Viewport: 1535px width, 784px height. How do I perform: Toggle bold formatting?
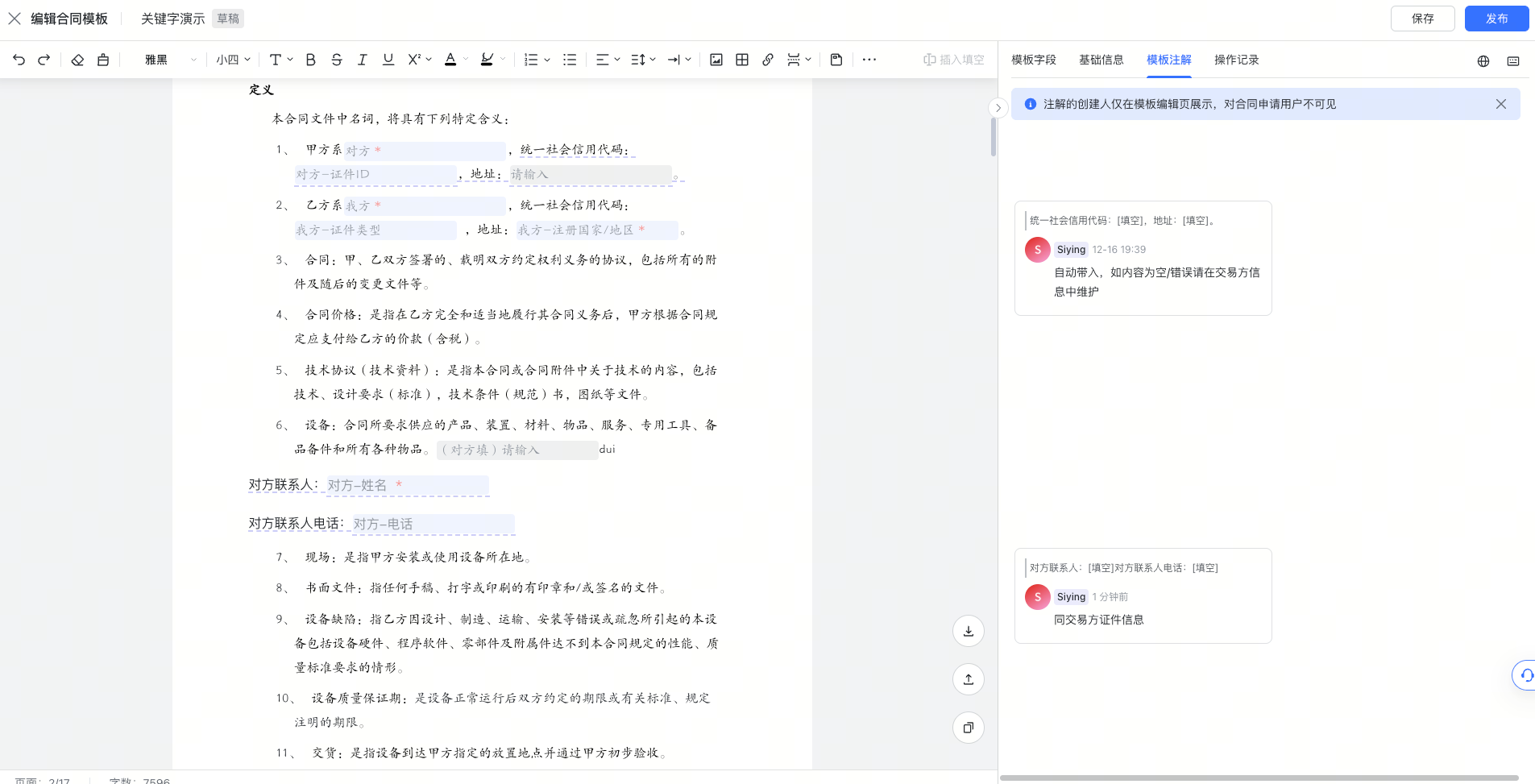click(310, 59)
